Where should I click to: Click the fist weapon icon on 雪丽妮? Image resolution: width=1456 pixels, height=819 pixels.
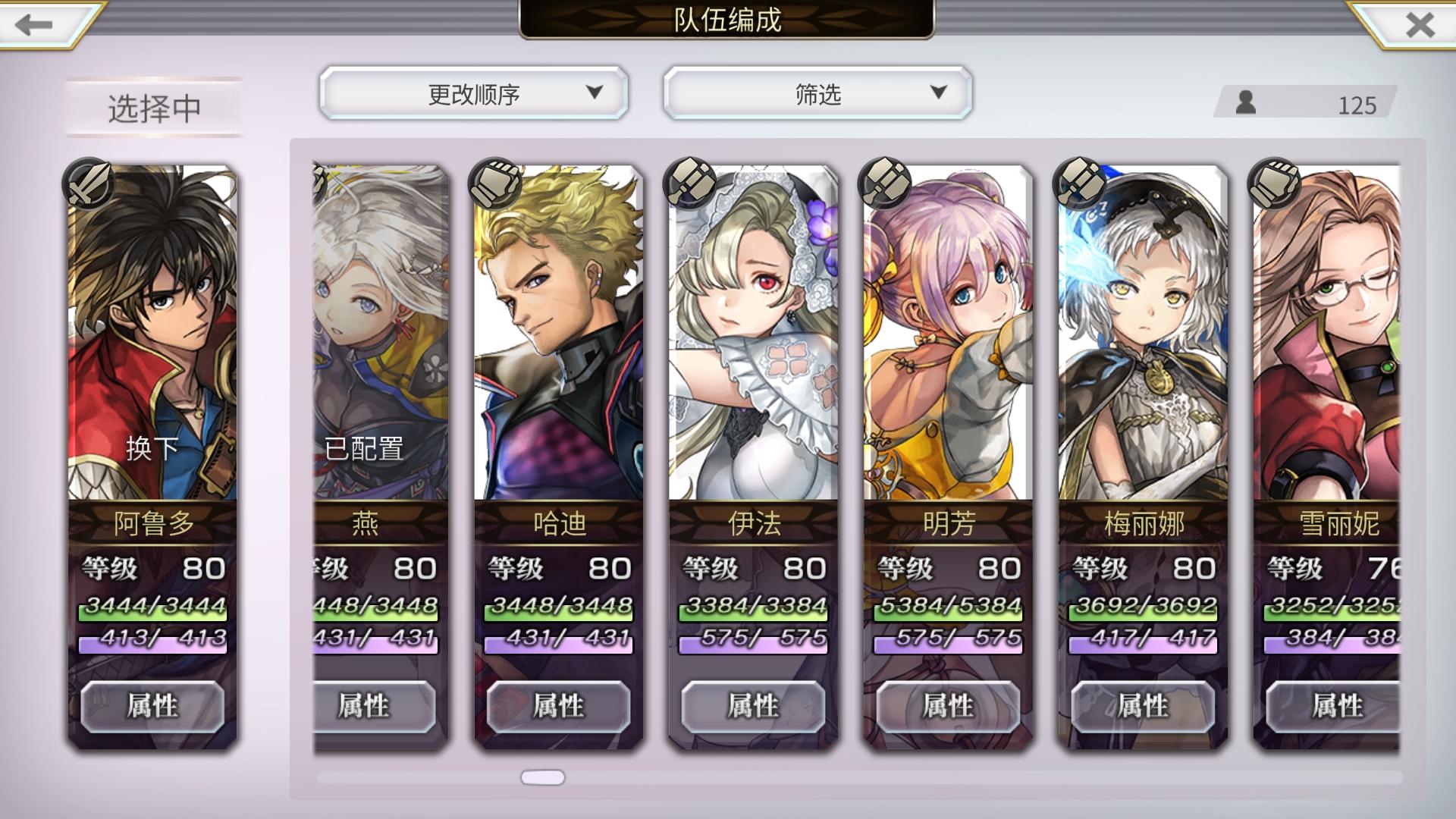1275,183
